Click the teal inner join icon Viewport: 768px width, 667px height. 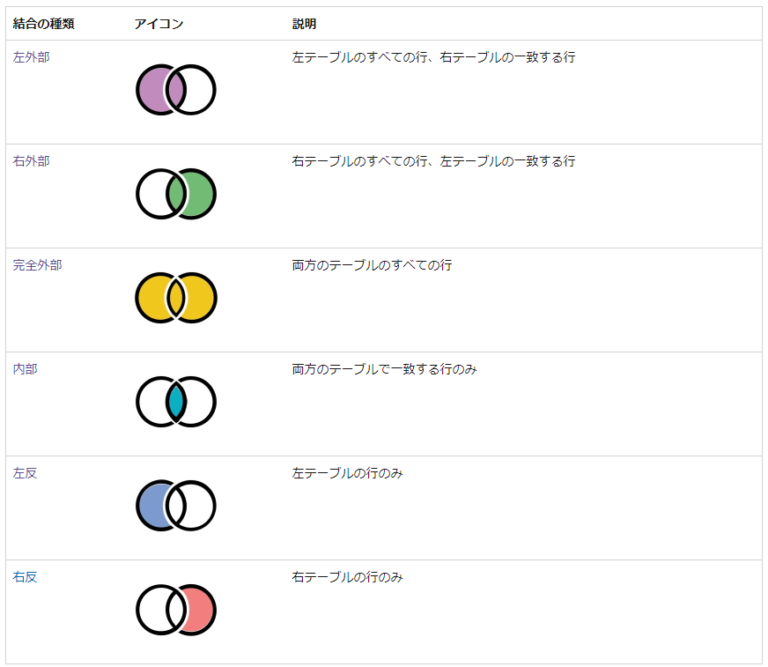(x=176, y=402)
